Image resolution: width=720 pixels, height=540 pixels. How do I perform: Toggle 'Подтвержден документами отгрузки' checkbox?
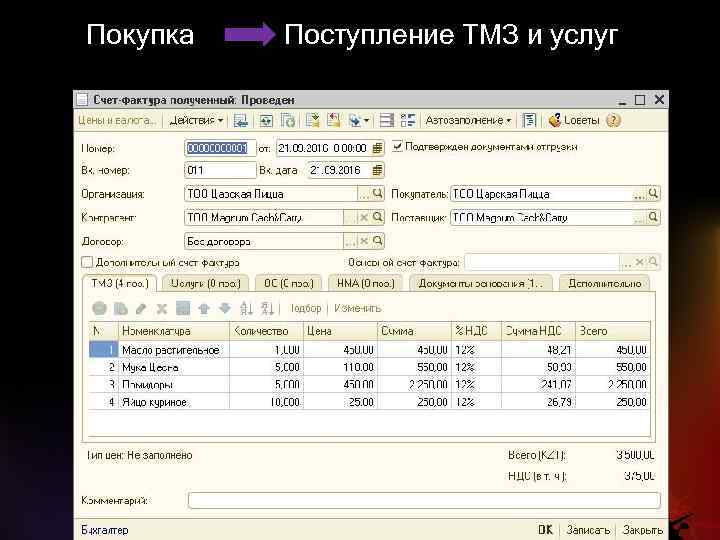coord(397,146)
